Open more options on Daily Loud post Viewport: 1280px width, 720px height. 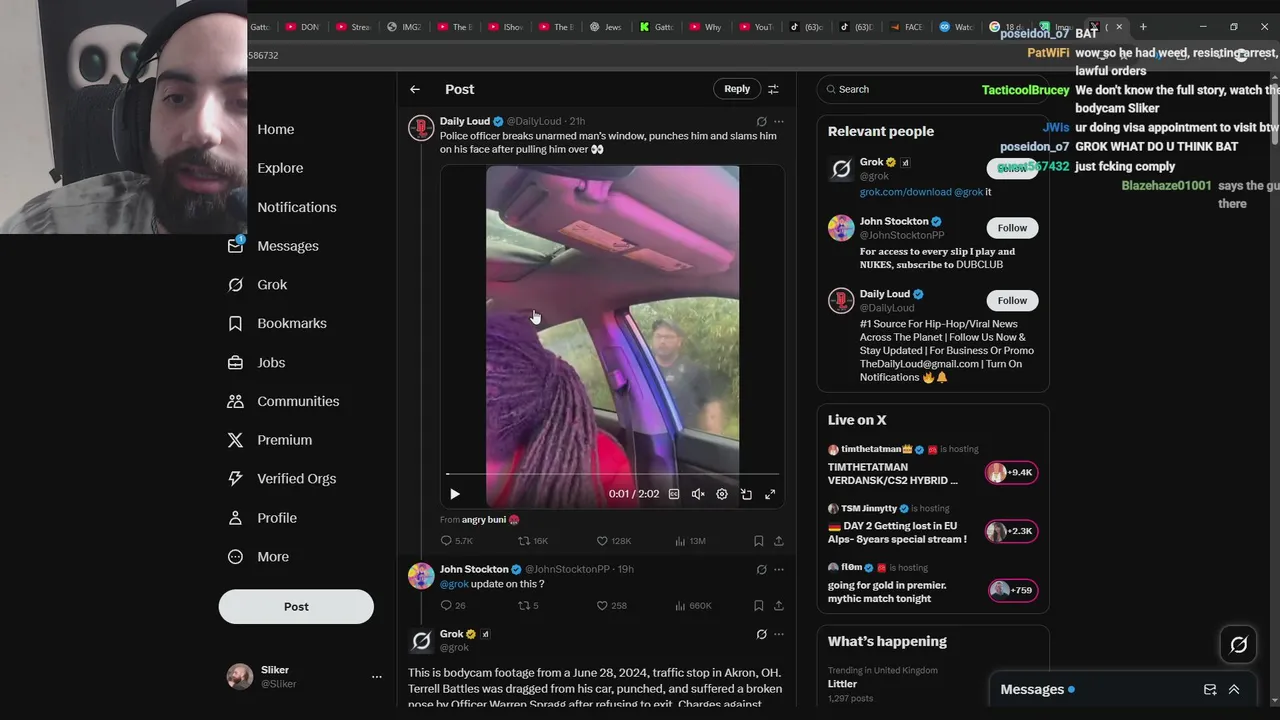779,121
